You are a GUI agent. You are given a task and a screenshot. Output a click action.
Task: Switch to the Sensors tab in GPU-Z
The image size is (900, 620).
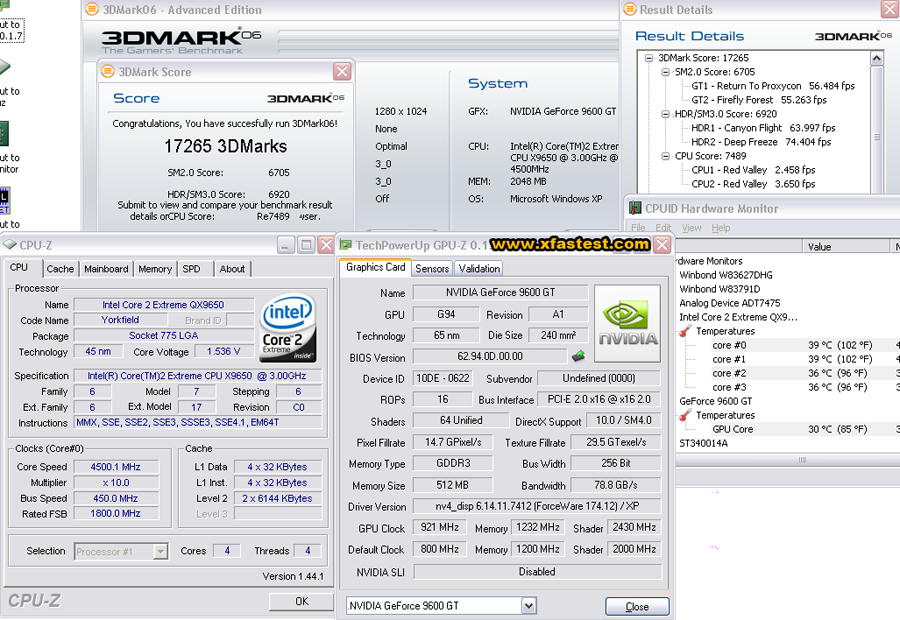click(432, 269)
